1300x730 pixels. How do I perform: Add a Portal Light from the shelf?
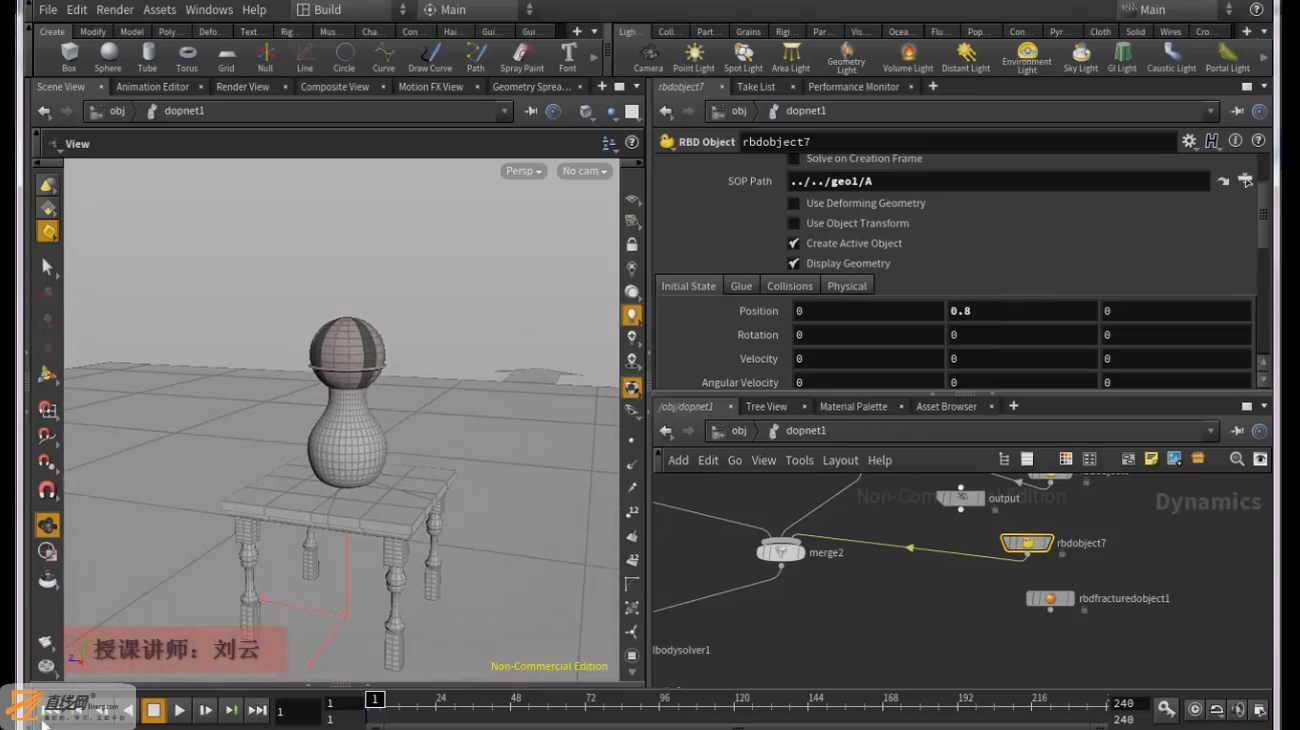click(x=1228, y=57)
